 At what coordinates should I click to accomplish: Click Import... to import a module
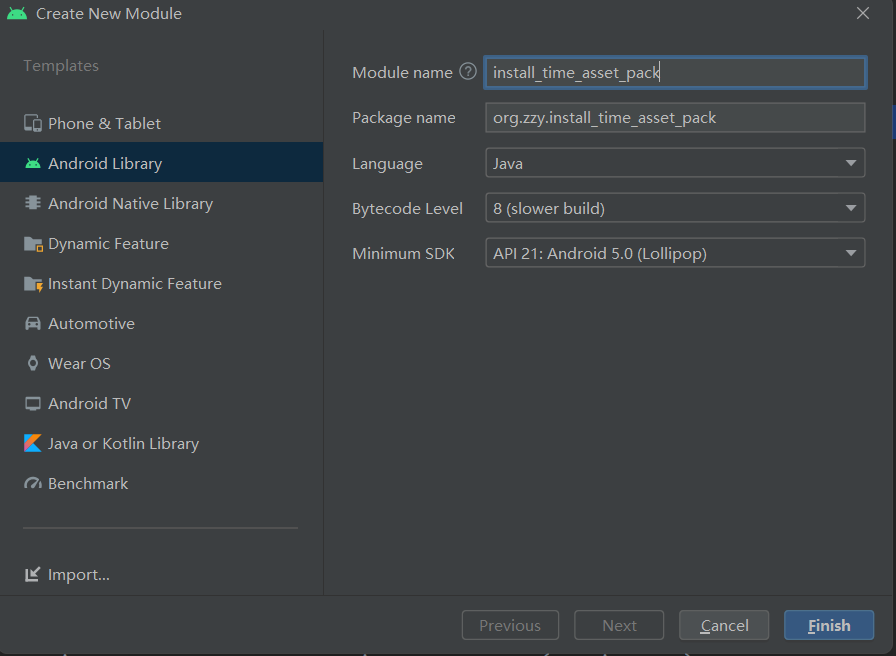(x=79, y=574)
